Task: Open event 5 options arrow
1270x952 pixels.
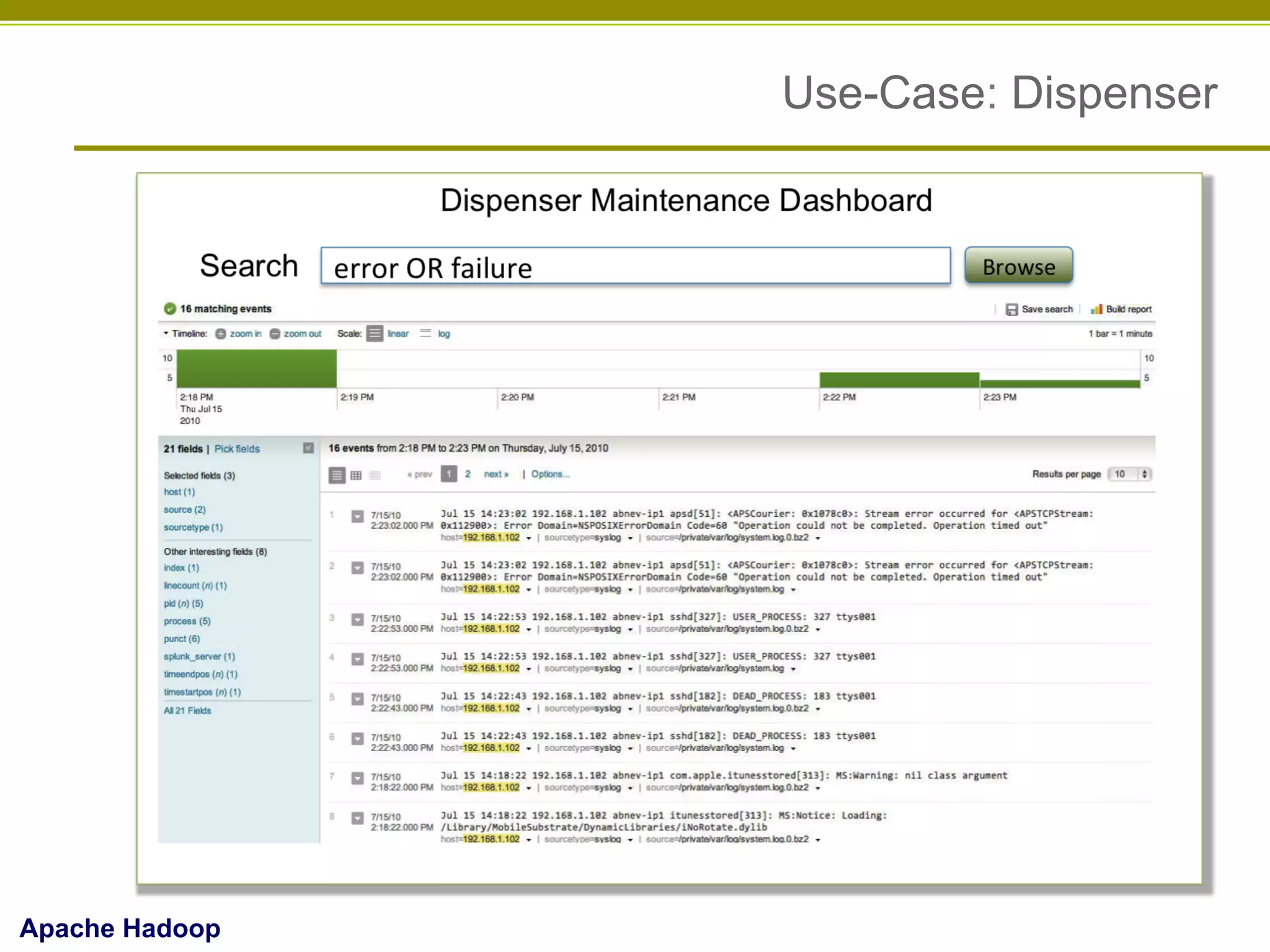Action: (x=357, y=699)
